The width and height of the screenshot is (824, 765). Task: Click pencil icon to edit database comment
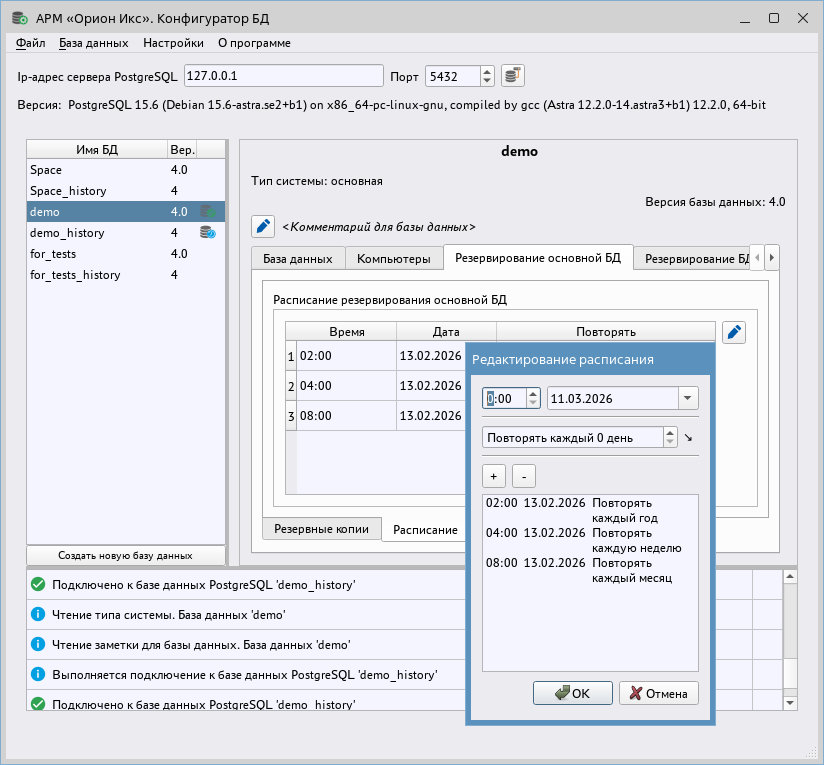(x=262, y=227)
